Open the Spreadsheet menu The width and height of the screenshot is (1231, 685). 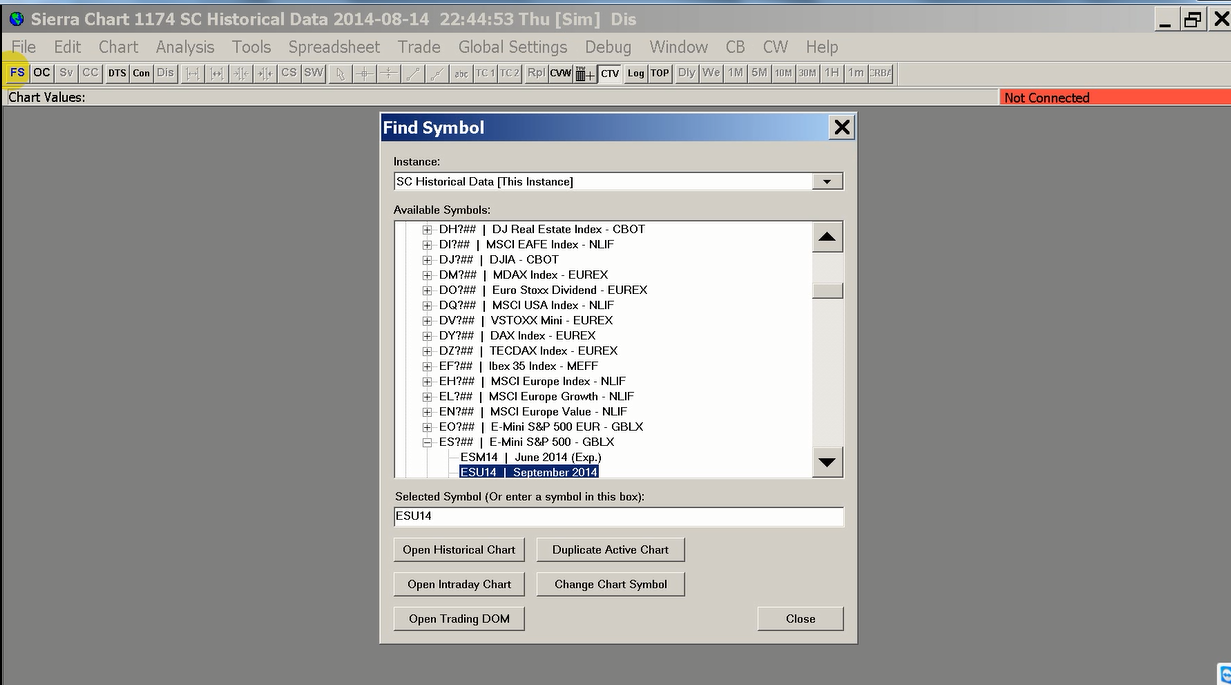click(334, 47)
